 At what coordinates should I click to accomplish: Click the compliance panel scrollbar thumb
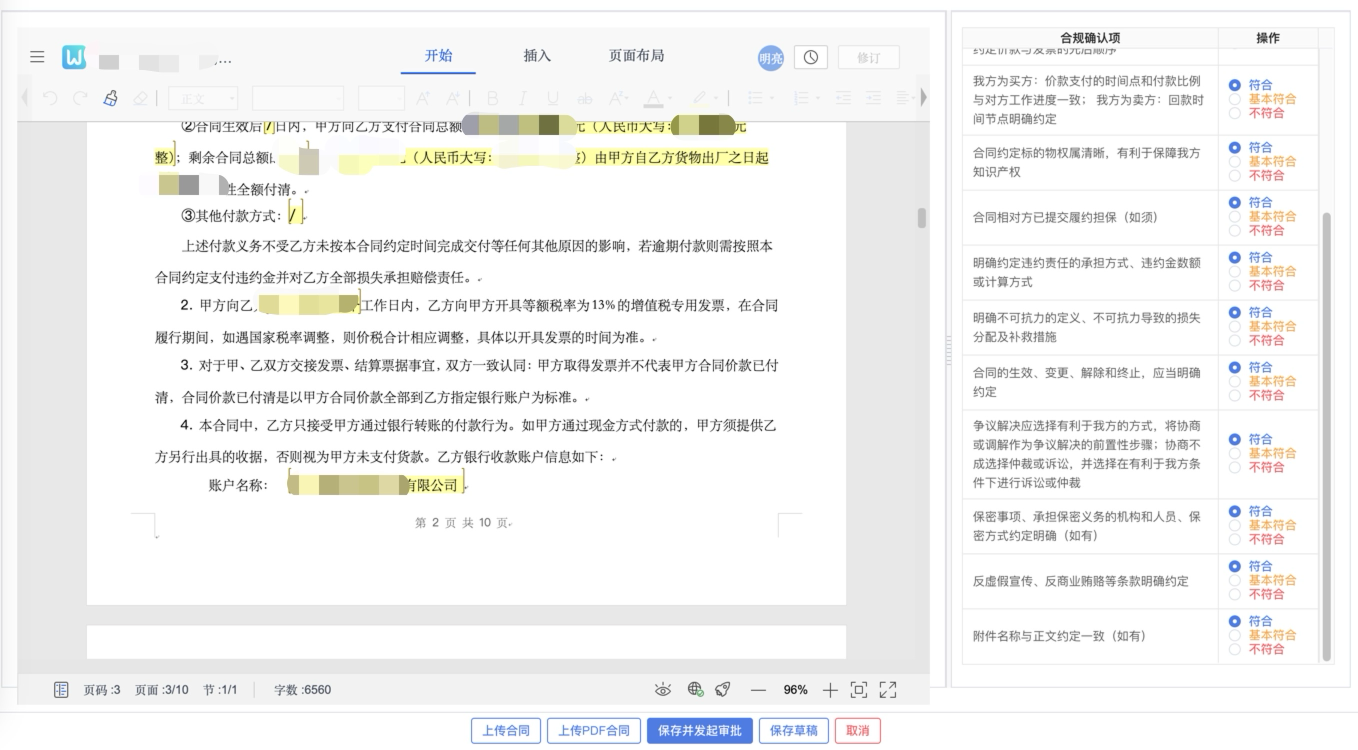pyautogui.click(x=1327, y=436)
